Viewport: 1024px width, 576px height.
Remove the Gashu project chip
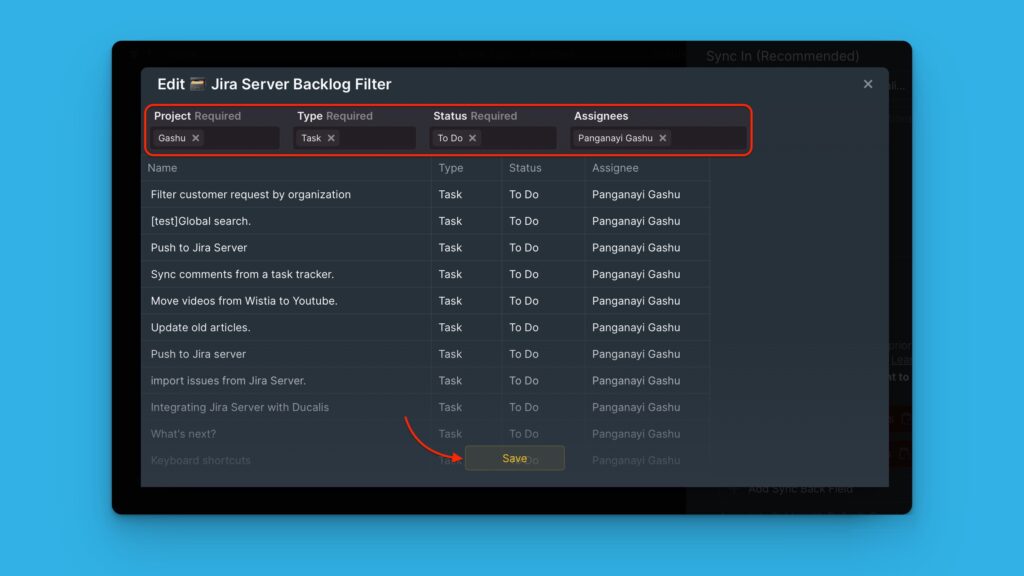click(195, 138)
